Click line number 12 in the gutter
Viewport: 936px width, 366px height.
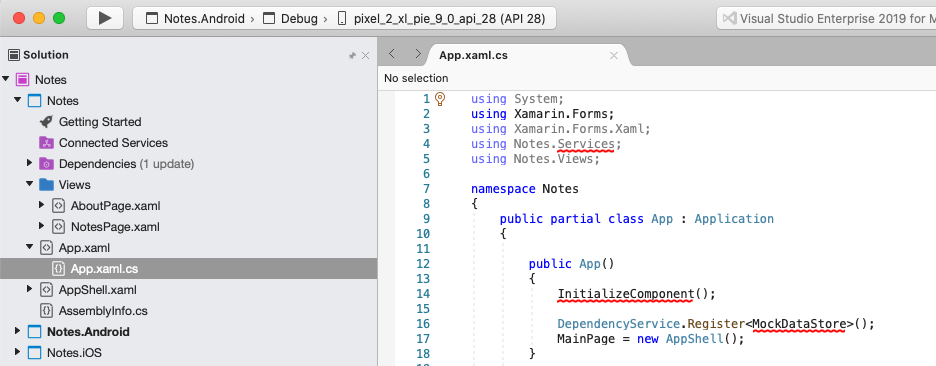[x=423, y=263]
